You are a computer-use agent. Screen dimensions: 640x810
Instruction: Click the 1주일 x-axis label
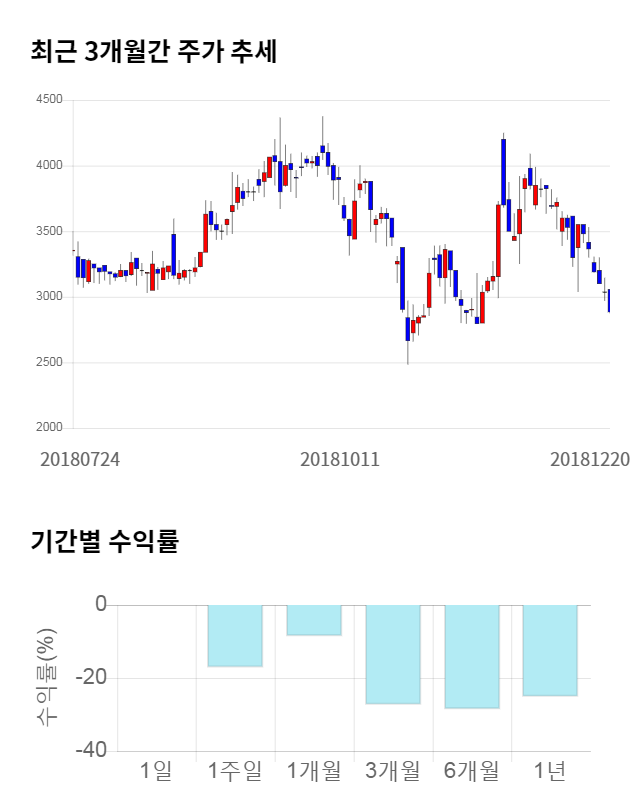click(235, 771)
